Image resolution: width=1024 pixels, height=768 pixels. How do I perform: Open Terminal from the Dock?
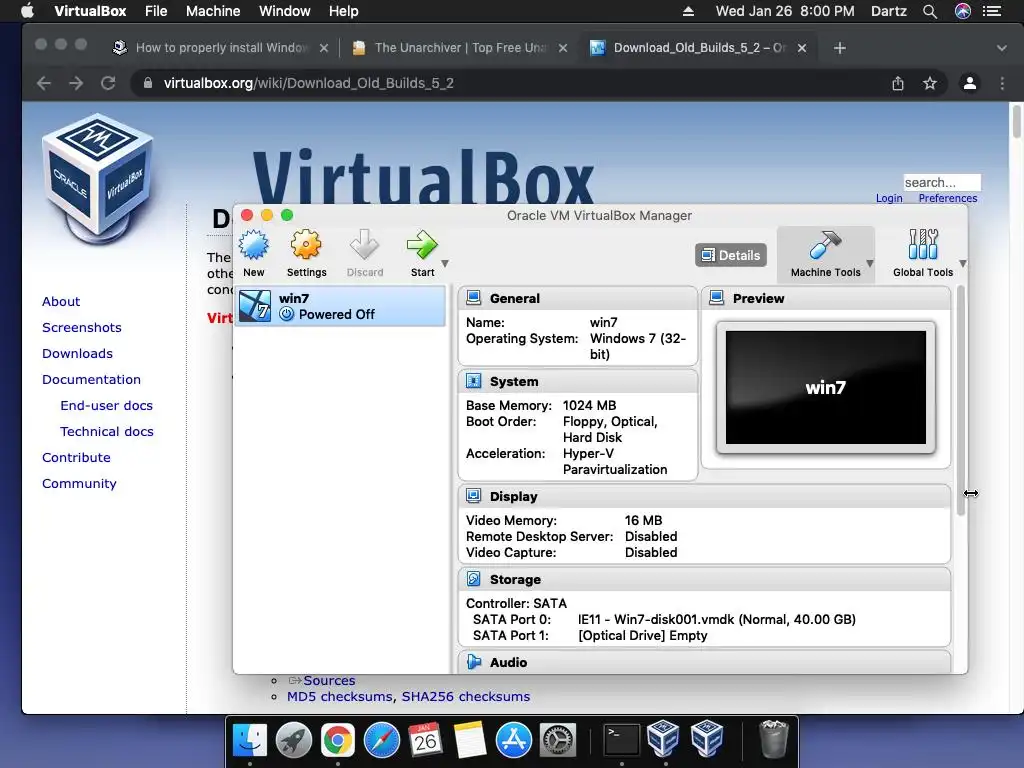click(x=620, y=741)
